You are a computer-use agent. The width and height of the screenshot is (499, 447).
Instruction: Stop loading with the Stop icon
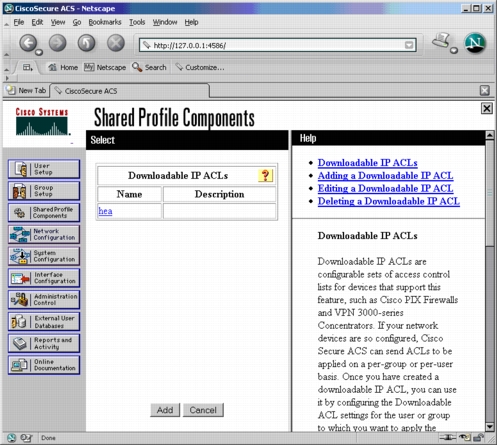116,44
